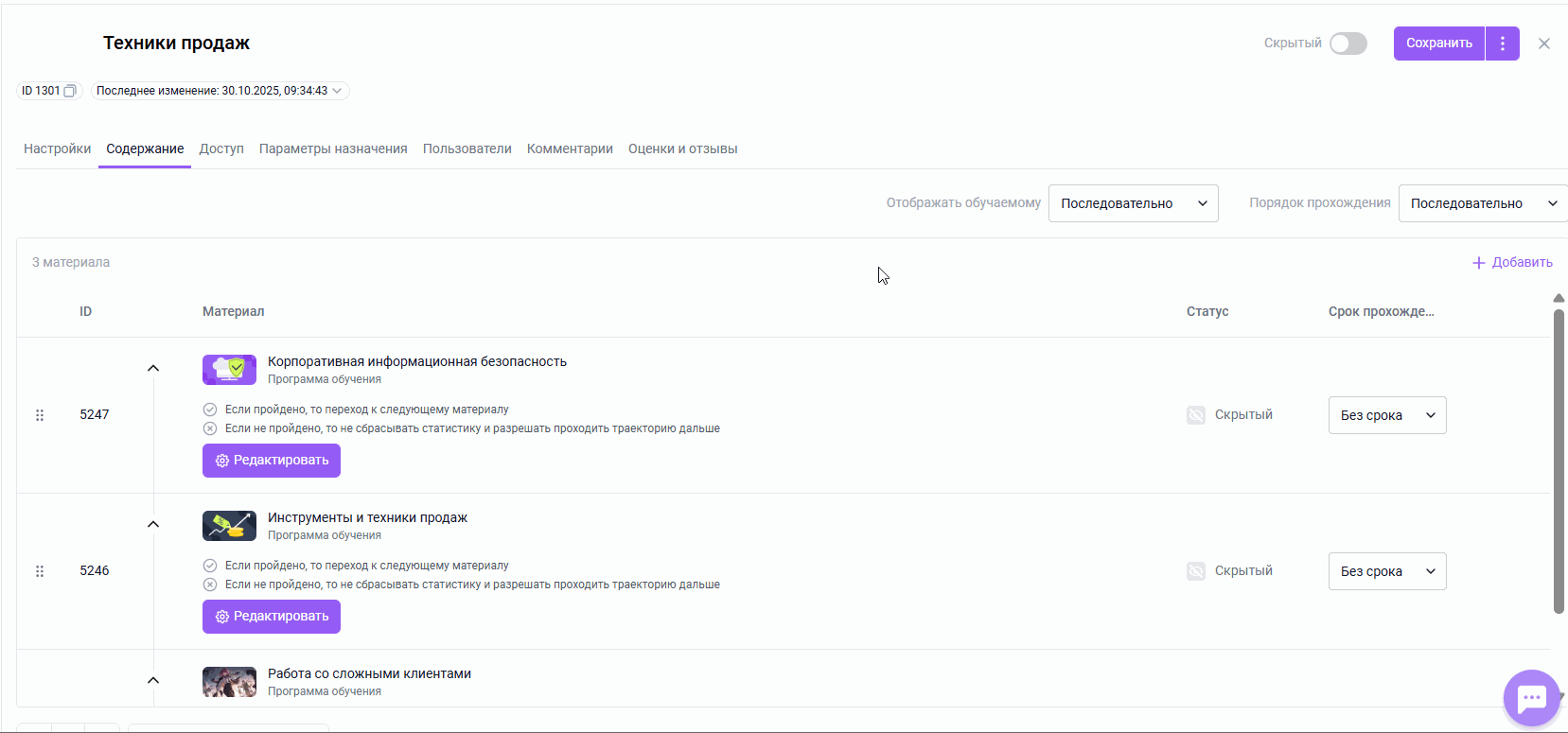The height and width of the screenshot is (733, 1568).
Task: Copy the ID 1301 with copy icon
Action: (69, 91)
